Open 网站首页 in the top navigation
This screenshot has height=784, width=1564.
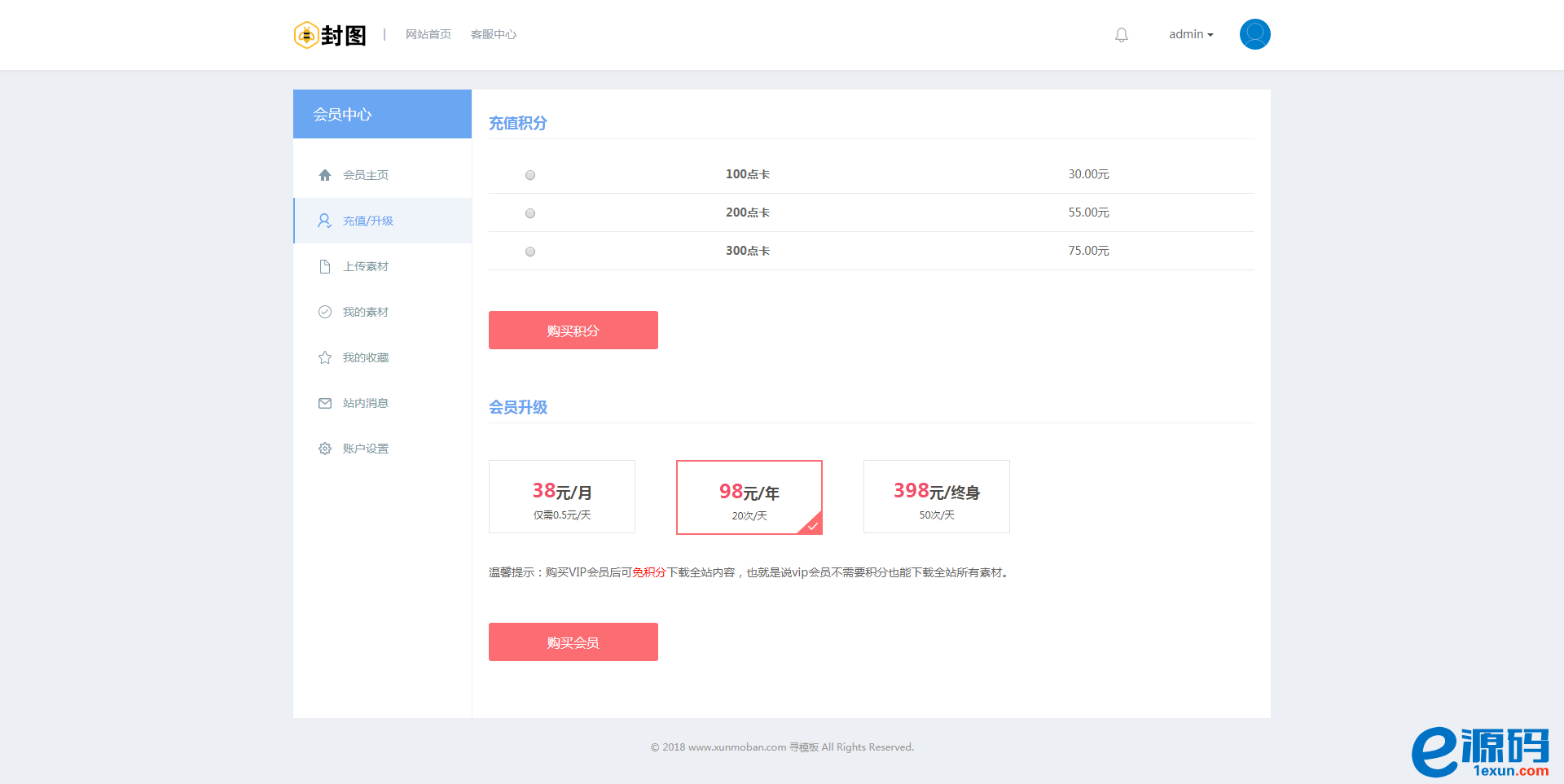(x=428, y=34)
